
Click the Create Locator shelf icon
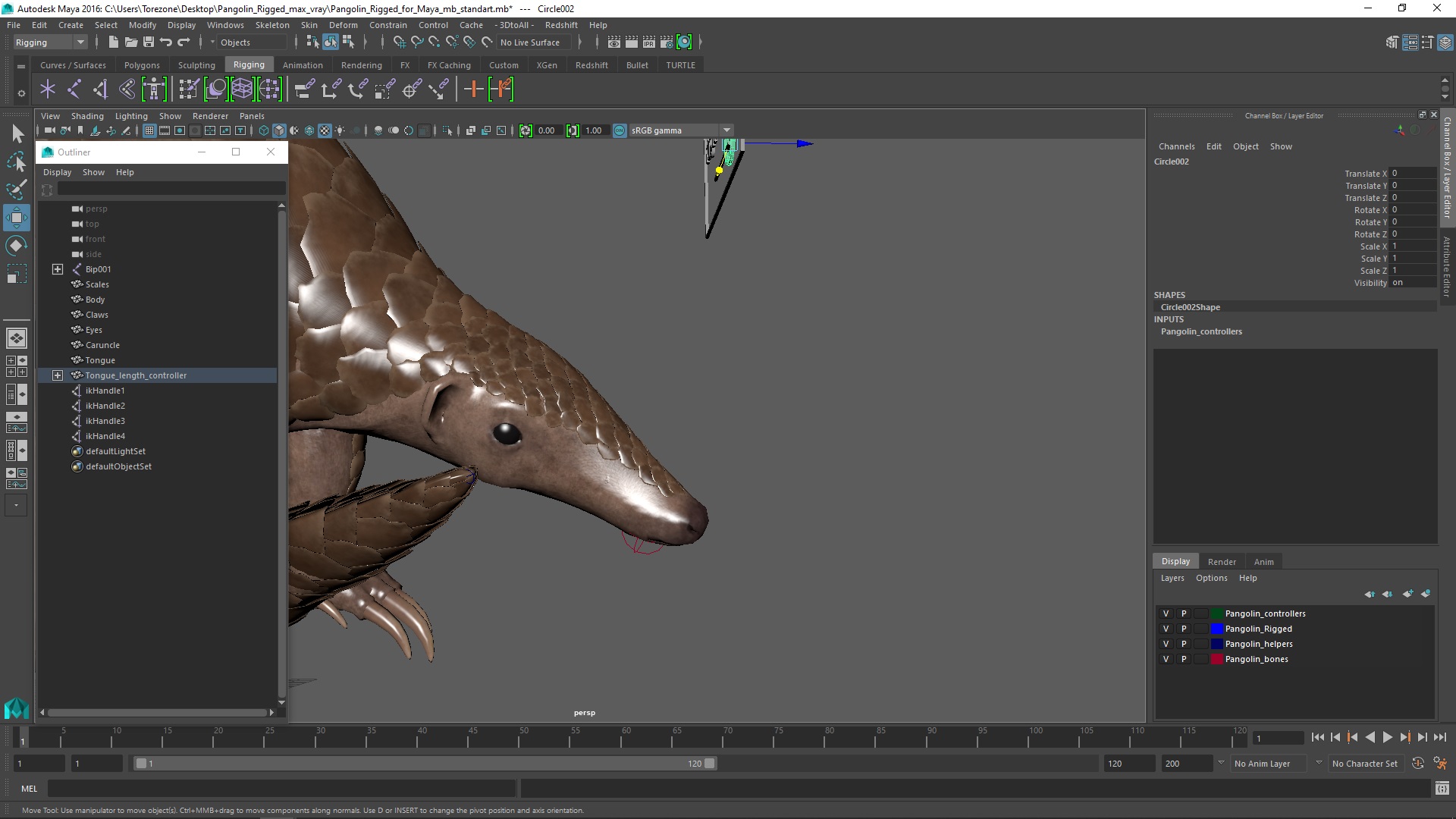tap(48, 89)
